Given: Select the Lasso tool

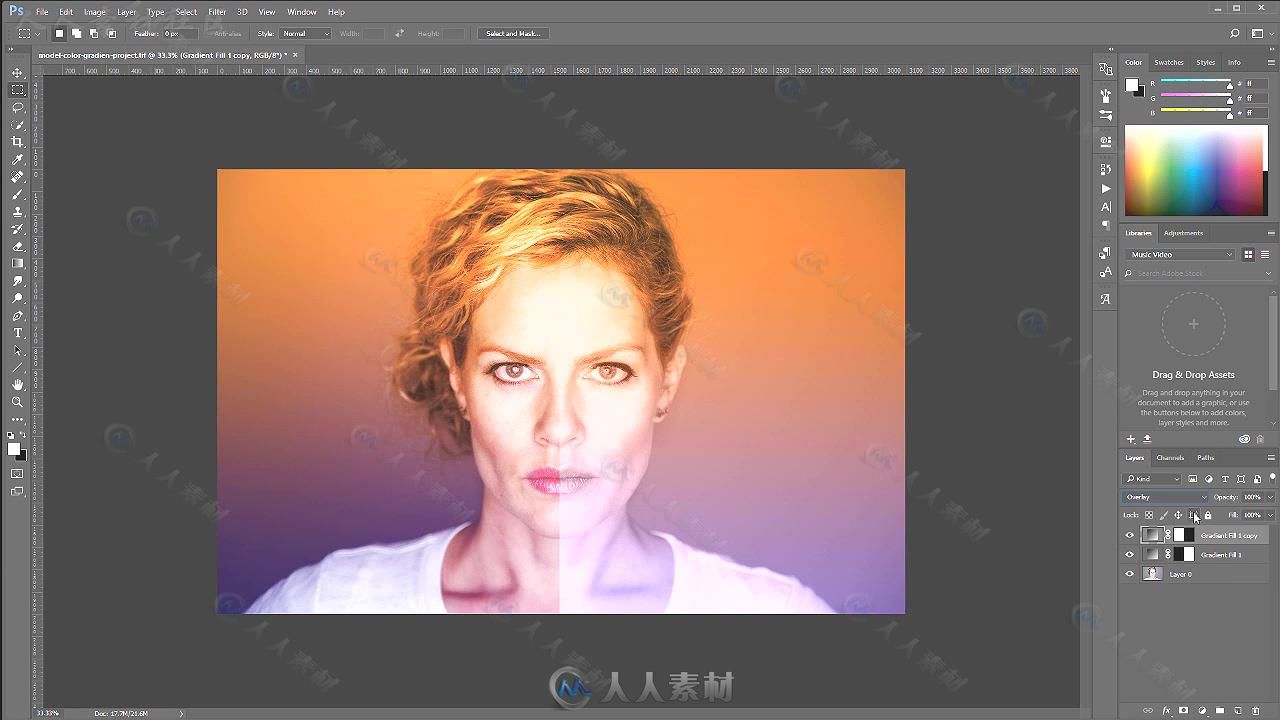Looking at the screenshot, I should click(x=18, y=107).
